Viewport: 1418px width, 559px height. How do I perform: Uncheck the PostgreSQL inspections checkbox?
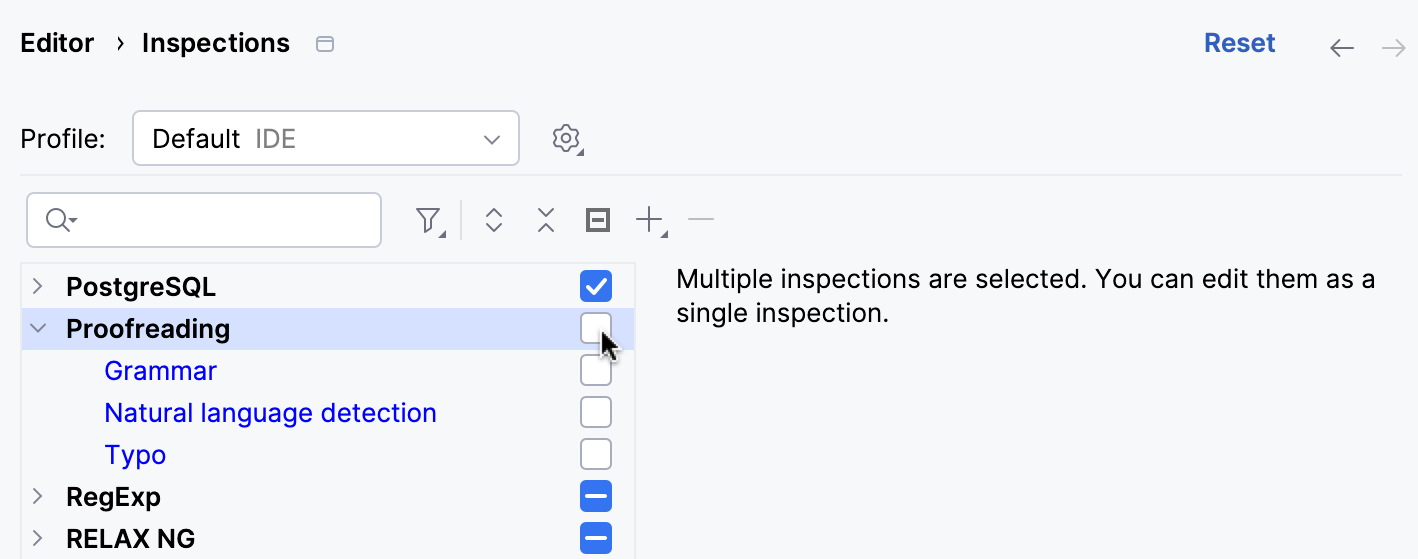(x=596, y=287)
